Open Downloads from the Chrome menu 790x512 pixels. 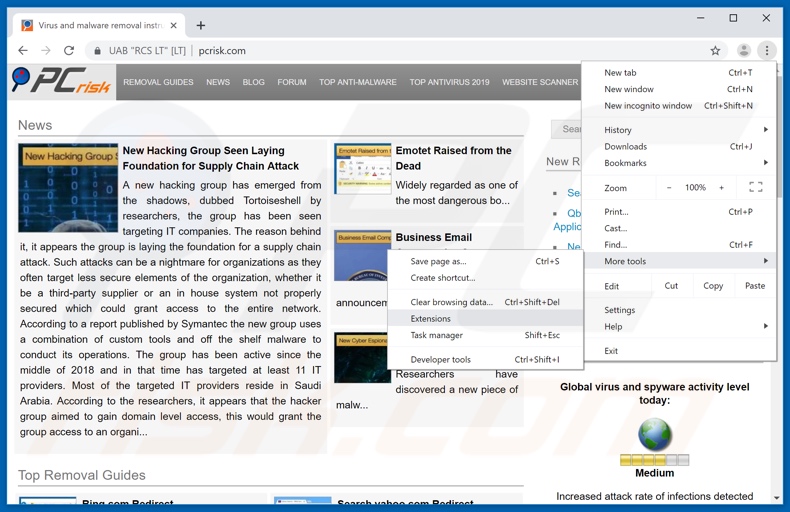tap(678, 147)
